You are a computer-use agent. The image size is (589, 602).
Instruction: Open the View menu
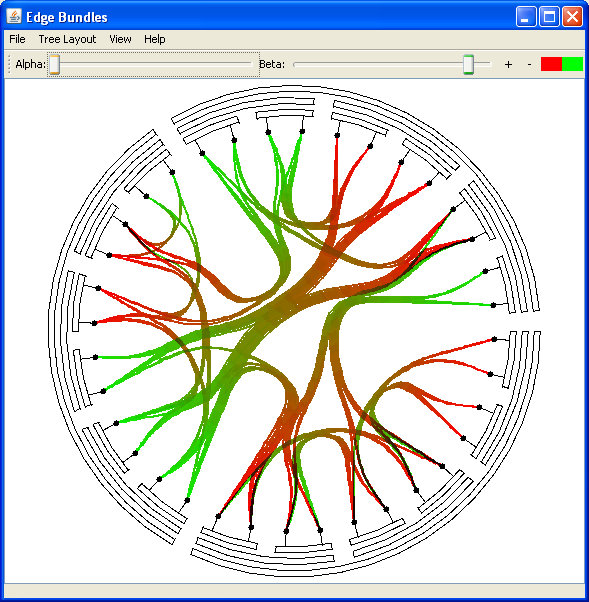(x=120, y=39)
